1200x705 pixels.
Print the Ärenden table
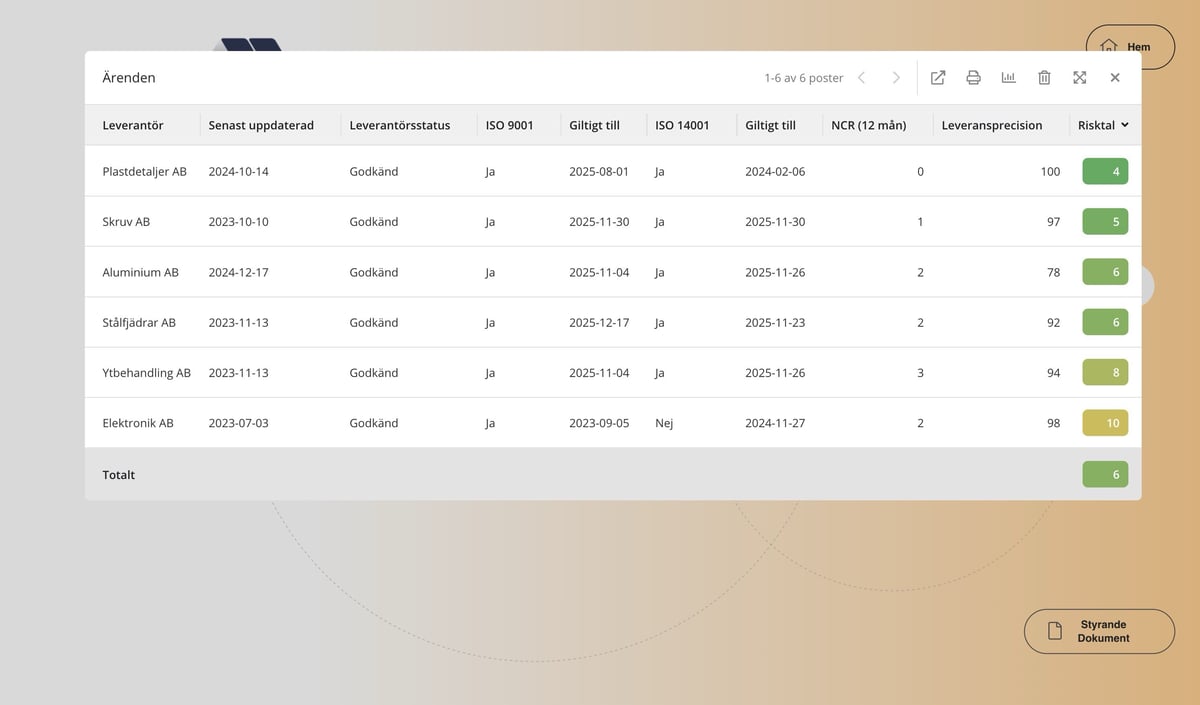point(973,78)
